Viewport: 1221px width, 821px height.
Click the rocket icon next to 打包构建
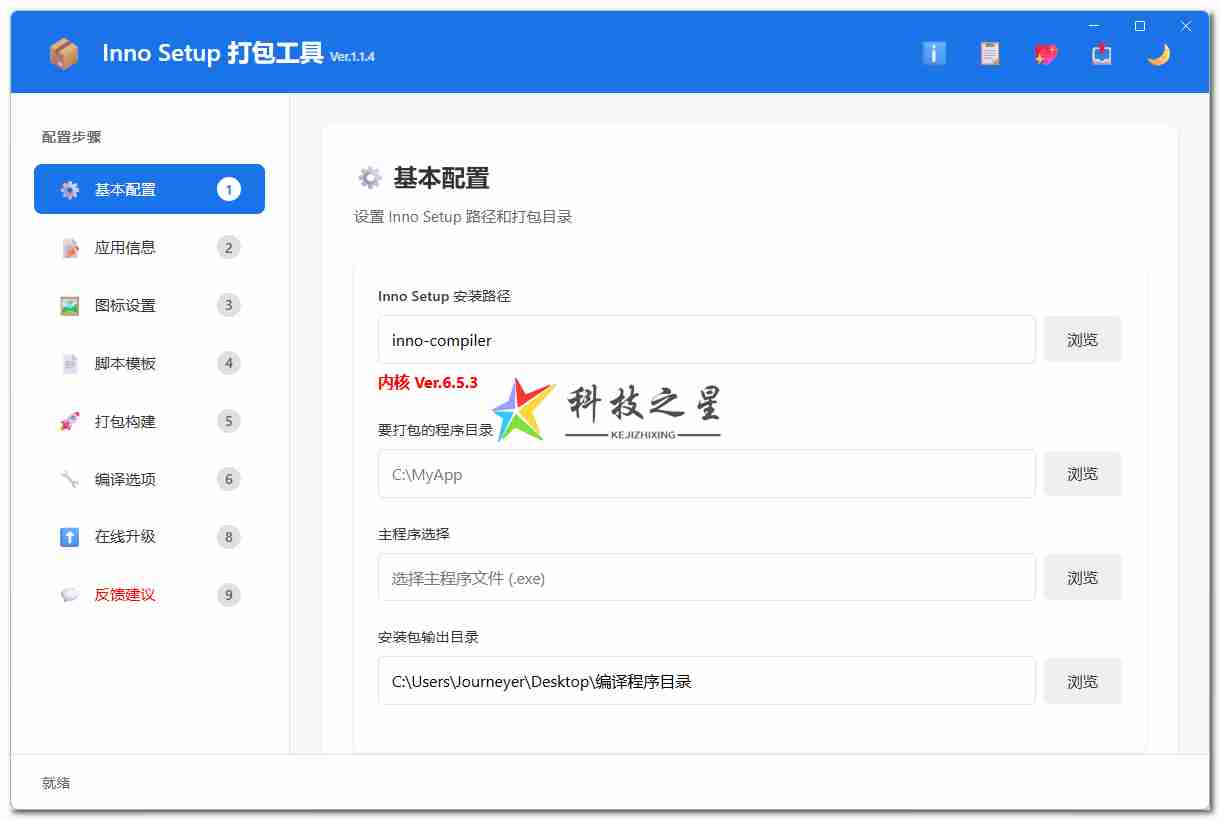[x=69, y=421]
